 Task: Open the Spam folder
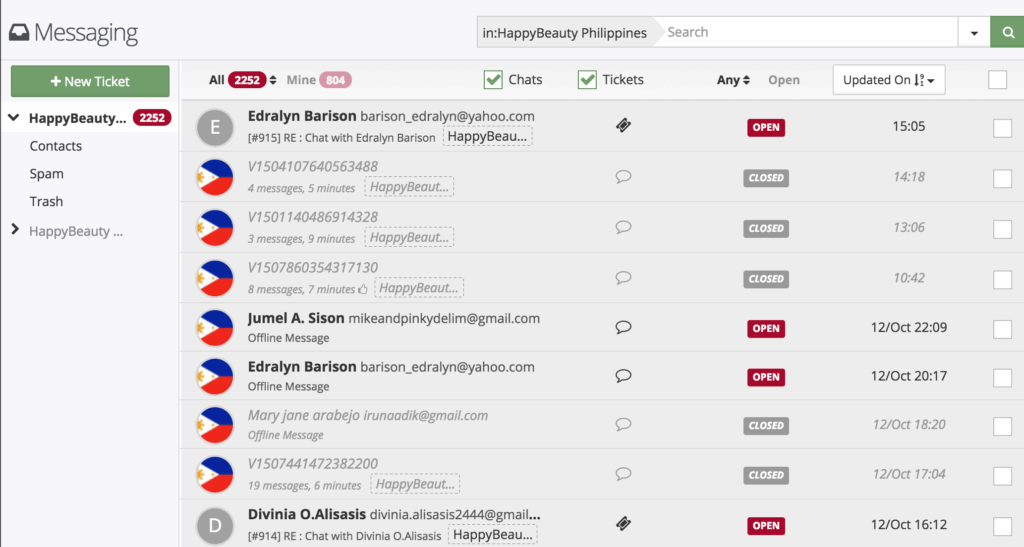tap(46, 174)
